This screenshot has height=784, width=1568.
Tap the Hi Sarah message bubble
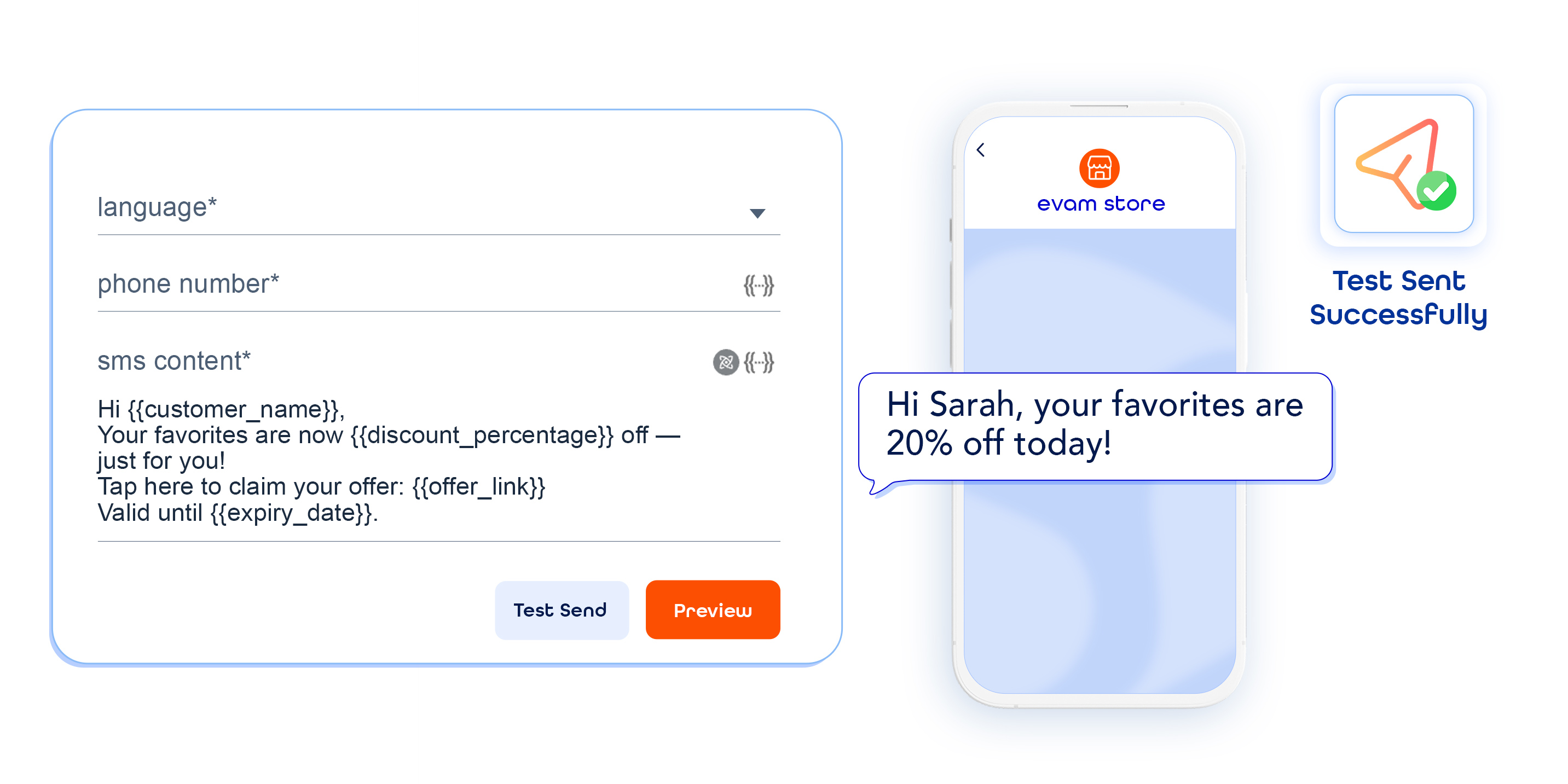pyautogui.click(x=1095, y=425)
